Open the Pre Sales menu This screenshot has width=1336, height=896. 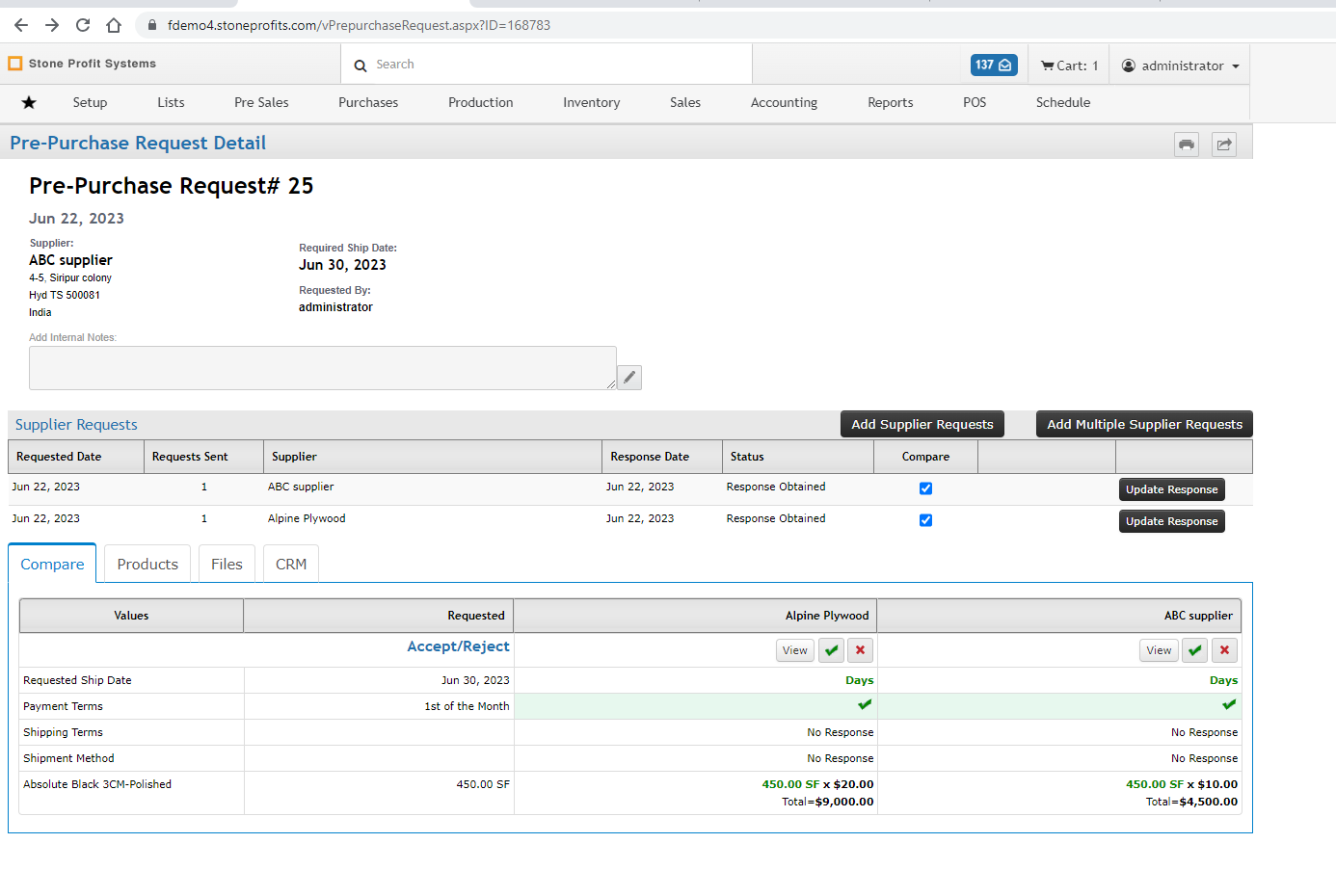click(261, 102)
